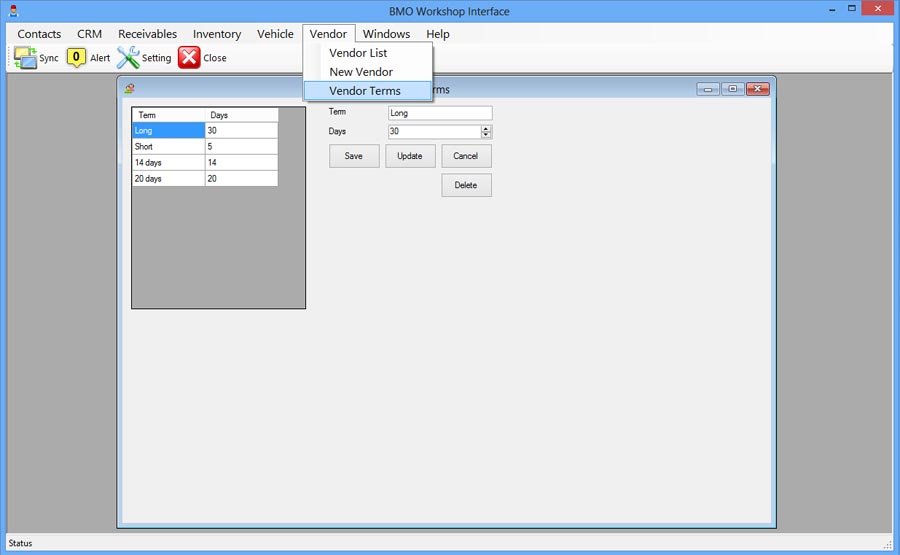
Task: Choose Vendor Terms from menu
Action: [x=367, y=91]
